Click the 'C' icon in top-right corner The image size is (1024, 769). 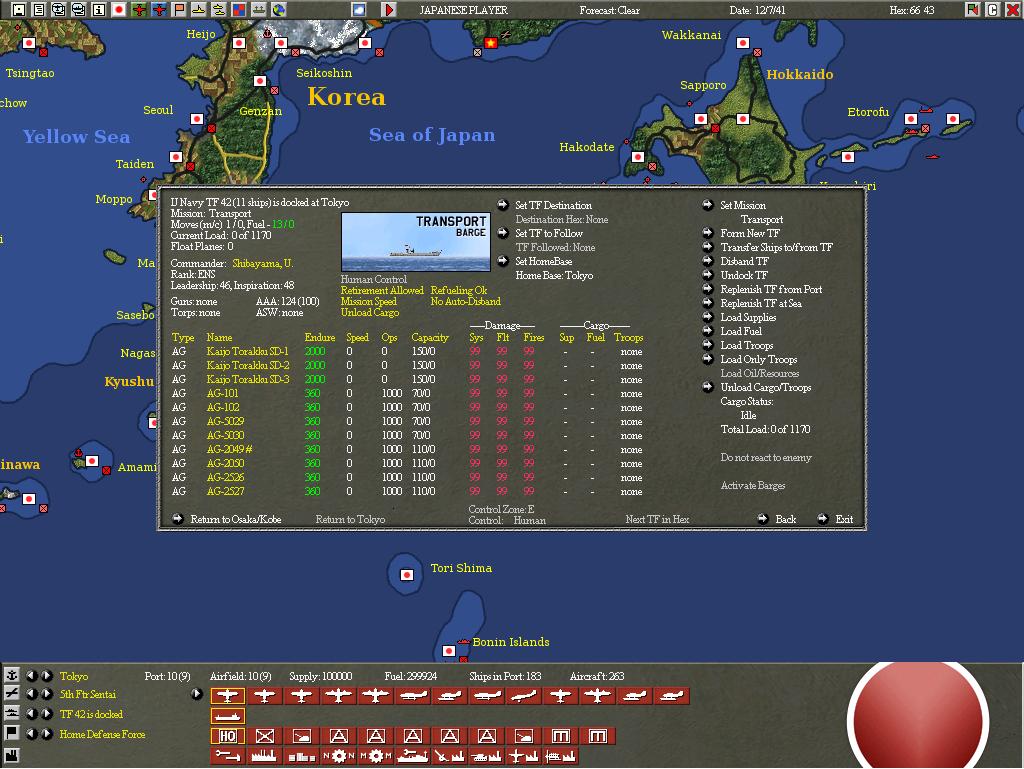coord(993,9)
